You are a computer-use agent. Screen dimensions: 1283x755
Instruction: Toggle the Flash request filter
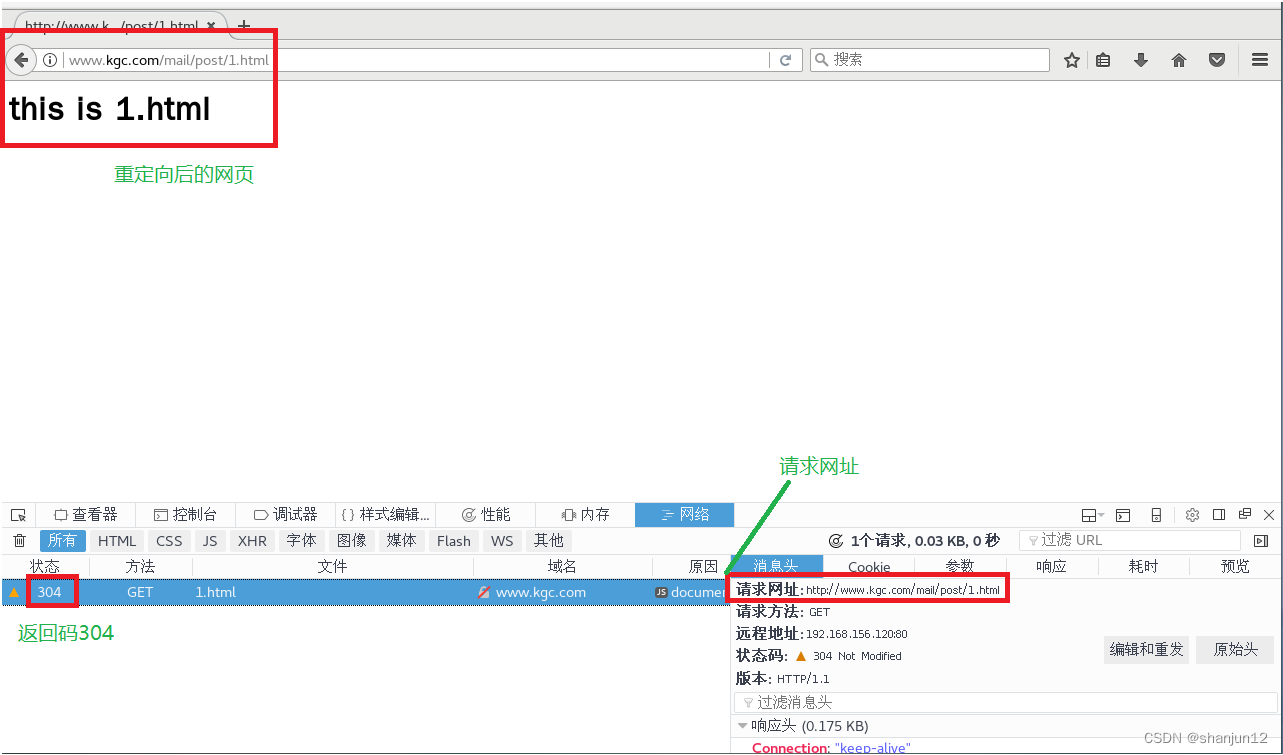(x=453, y=540)
